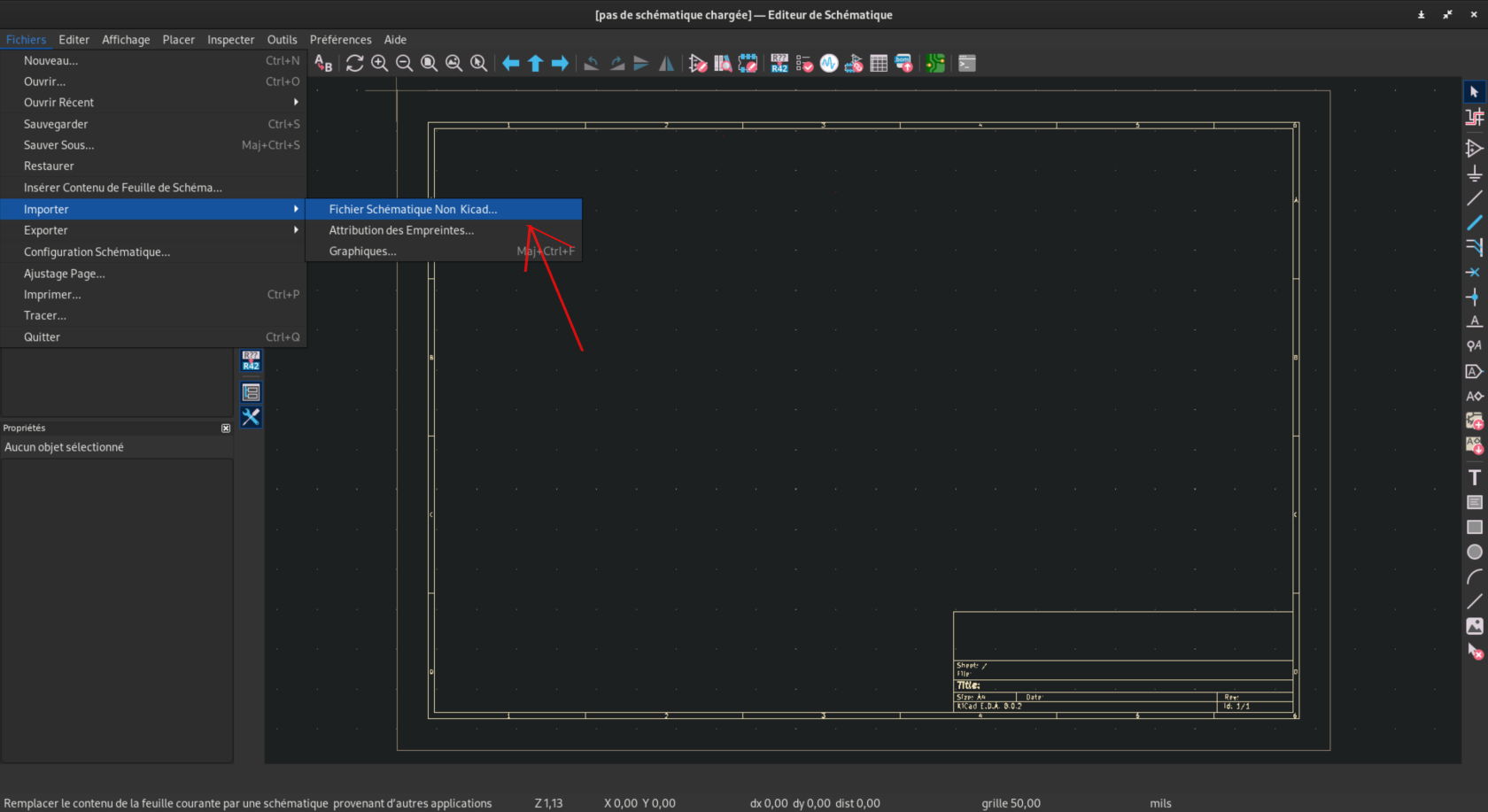Open the Aide menu
This screenshot has width=1488, height=812.
[x=395, y=40]
